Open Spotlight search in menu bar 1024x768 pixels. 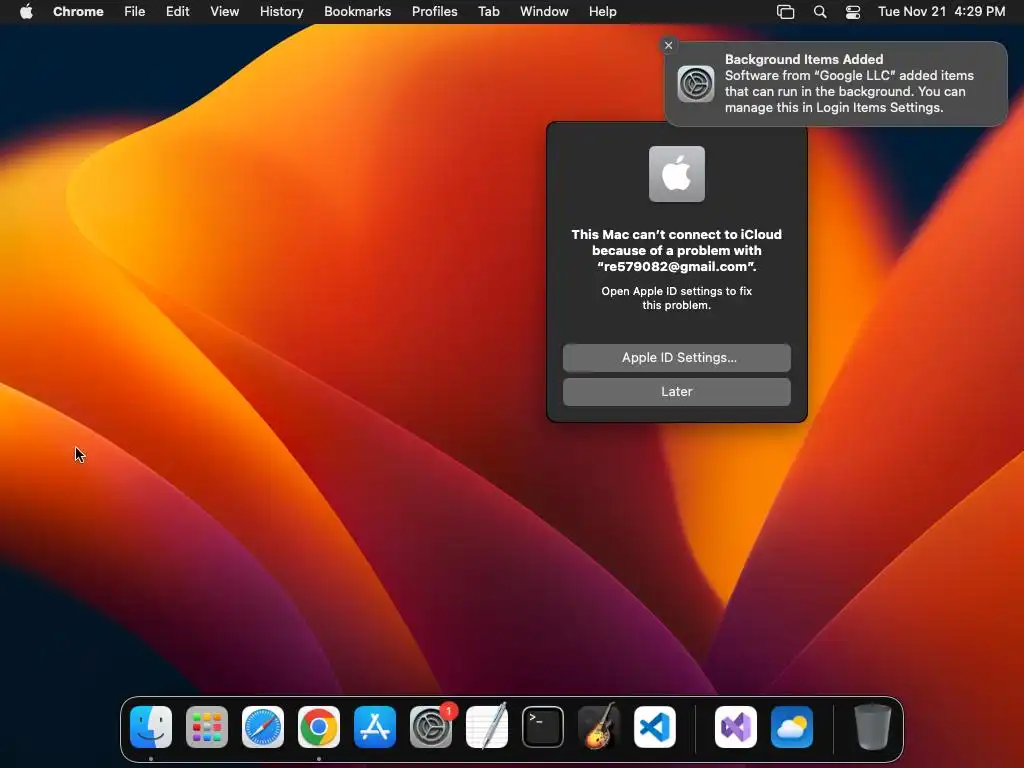click(x=820, y=12)
